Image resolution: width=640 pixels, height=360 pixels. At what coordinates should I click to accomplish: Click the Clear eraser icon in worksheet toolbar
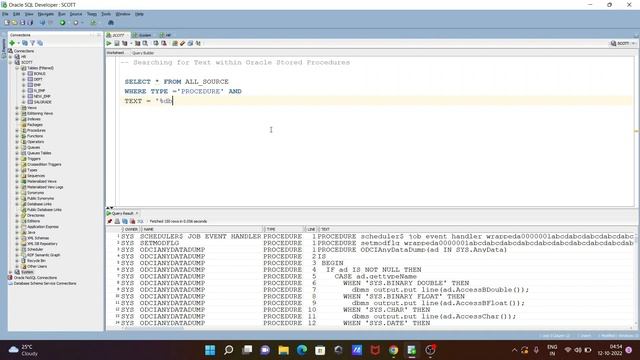coord(182,43)
